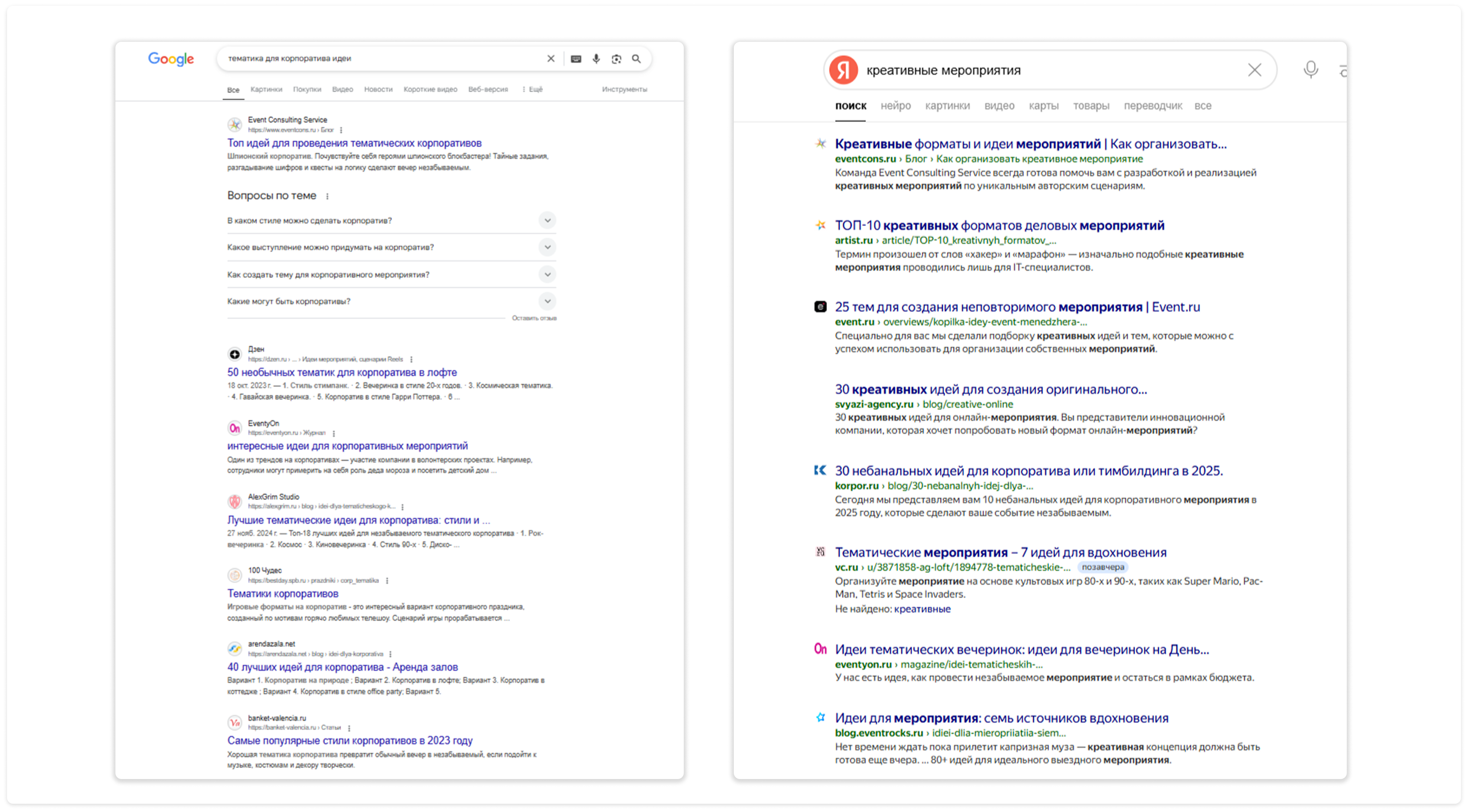1468x812 pixels.
Task: Expand "Какие могут быть корпоративы?" question
Action: click(x=547, y=301)
